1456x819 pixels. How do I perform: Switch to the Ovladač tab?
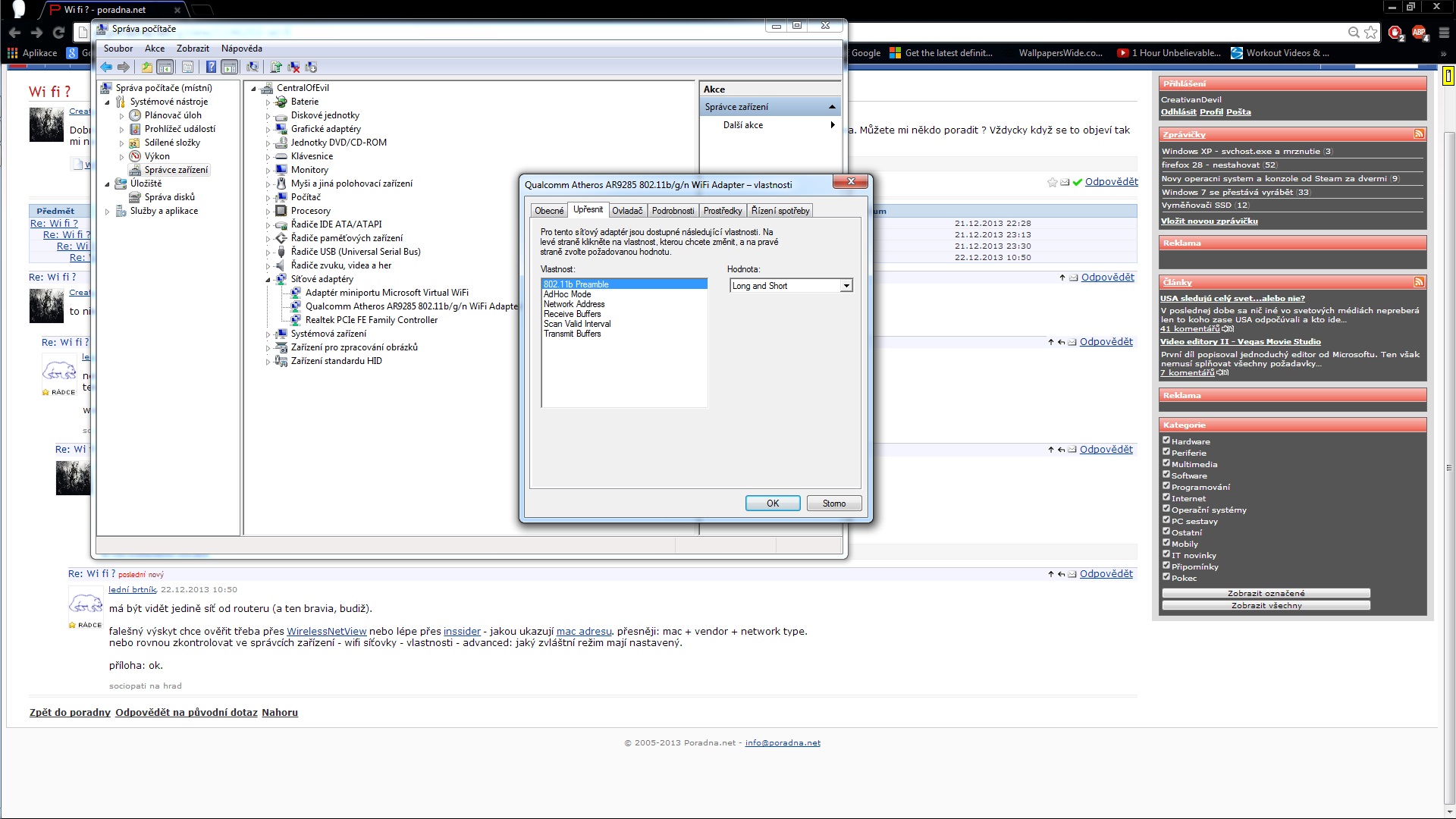point(627,211)
